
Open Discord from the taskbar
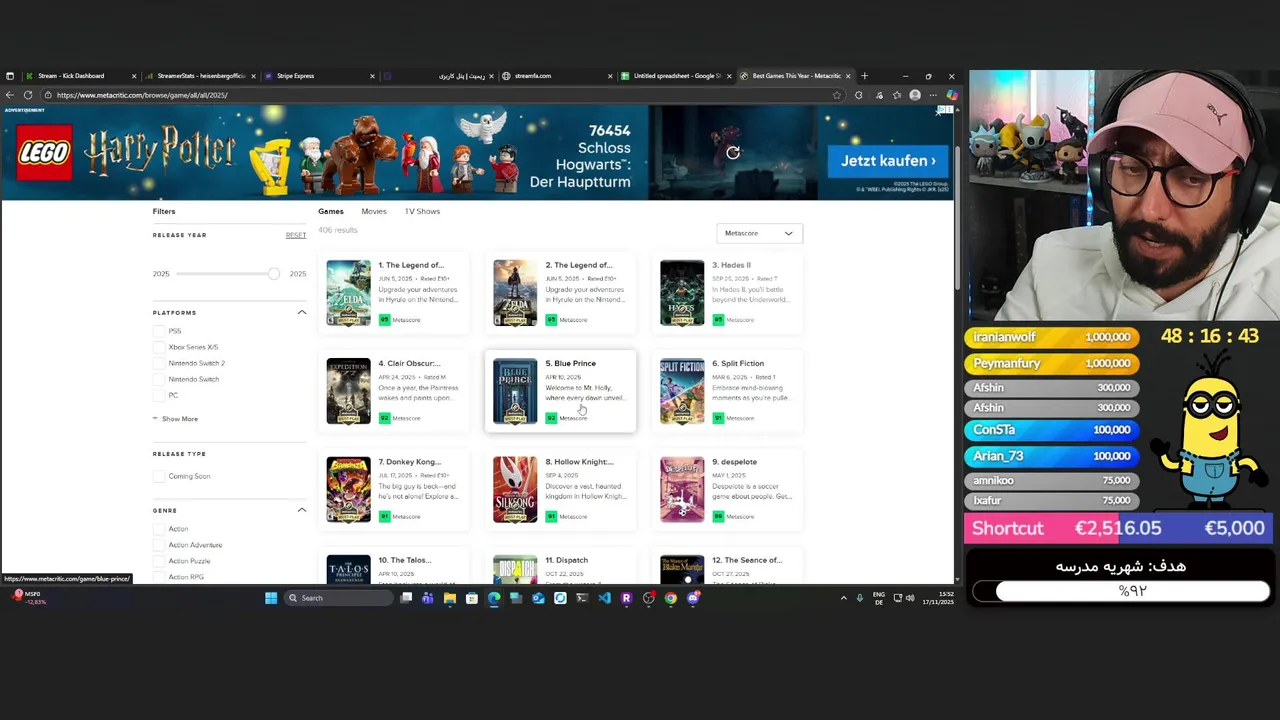(x=693, y=598)
